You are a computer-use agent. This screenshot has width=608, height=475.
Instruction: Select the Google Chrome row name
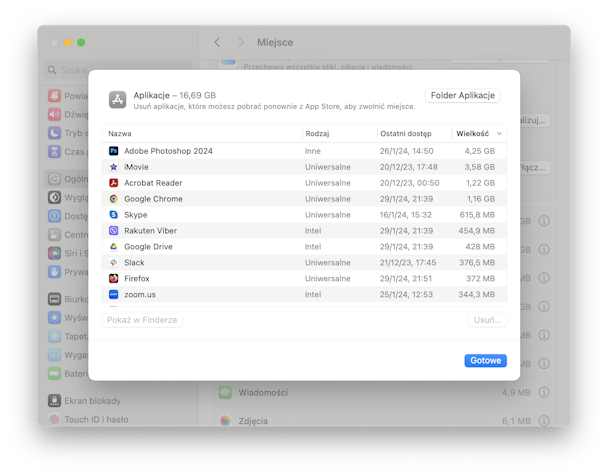pyautogui.click(x=153, y=199)
